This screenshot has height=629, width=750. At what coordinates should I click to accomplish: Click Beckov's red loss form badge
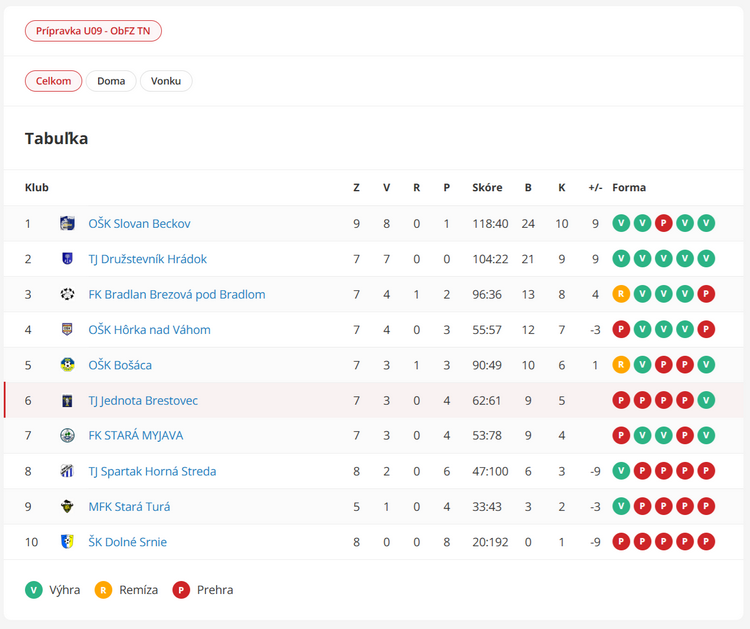(664, 224)
